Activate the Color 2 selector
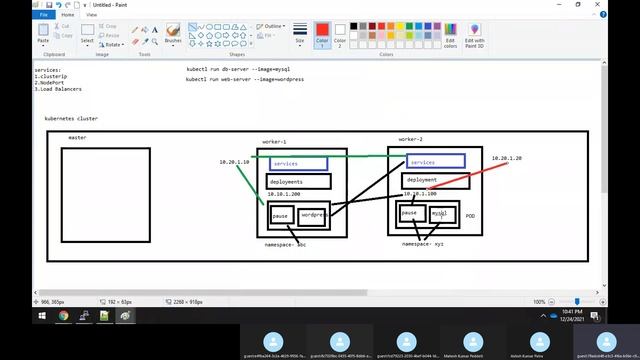The image size is (640, 360). click(340, 36)
